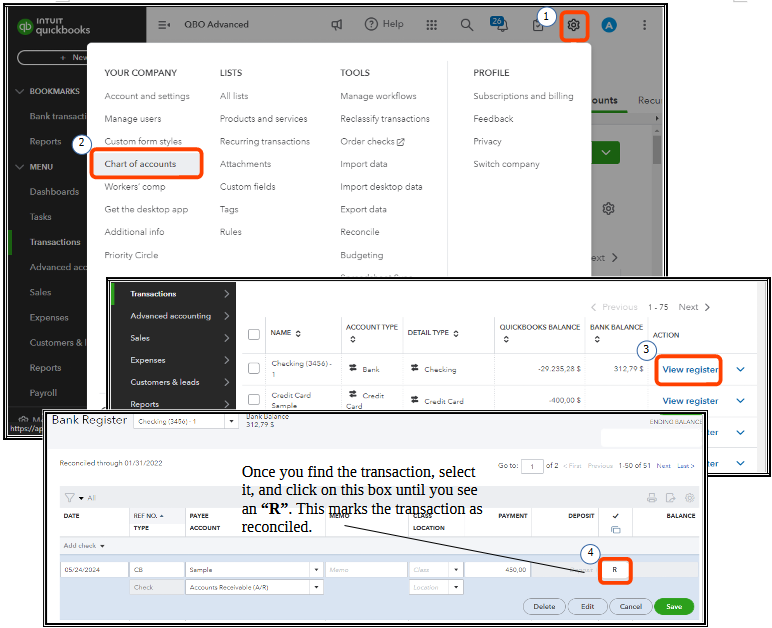Export the register with export icon
The image size is (772, 628).
coord(671,498)
